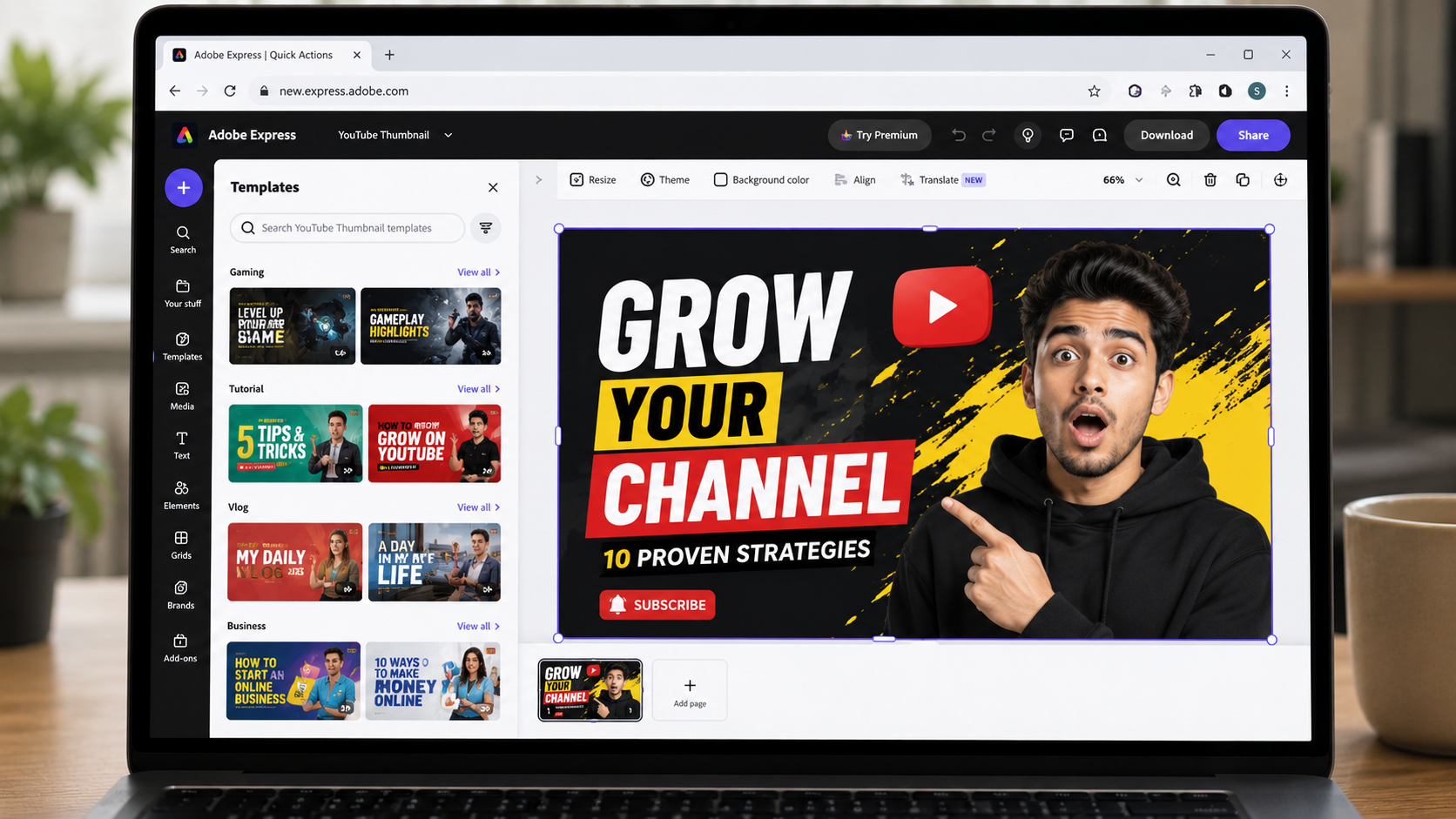Viewport: 1456px width, 819px height.
Task: View all Vlog templates
Action: pos(478,507)
